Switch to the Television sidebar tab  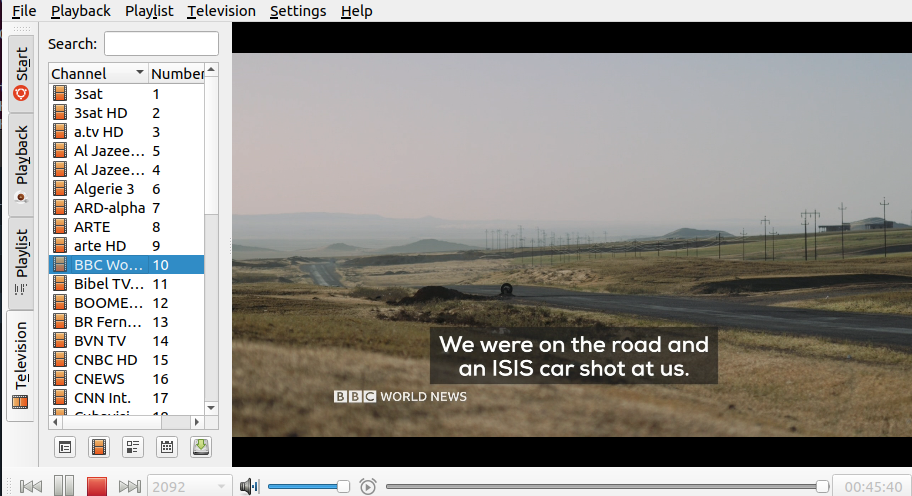pyautogui.click(x=21, y=365)
